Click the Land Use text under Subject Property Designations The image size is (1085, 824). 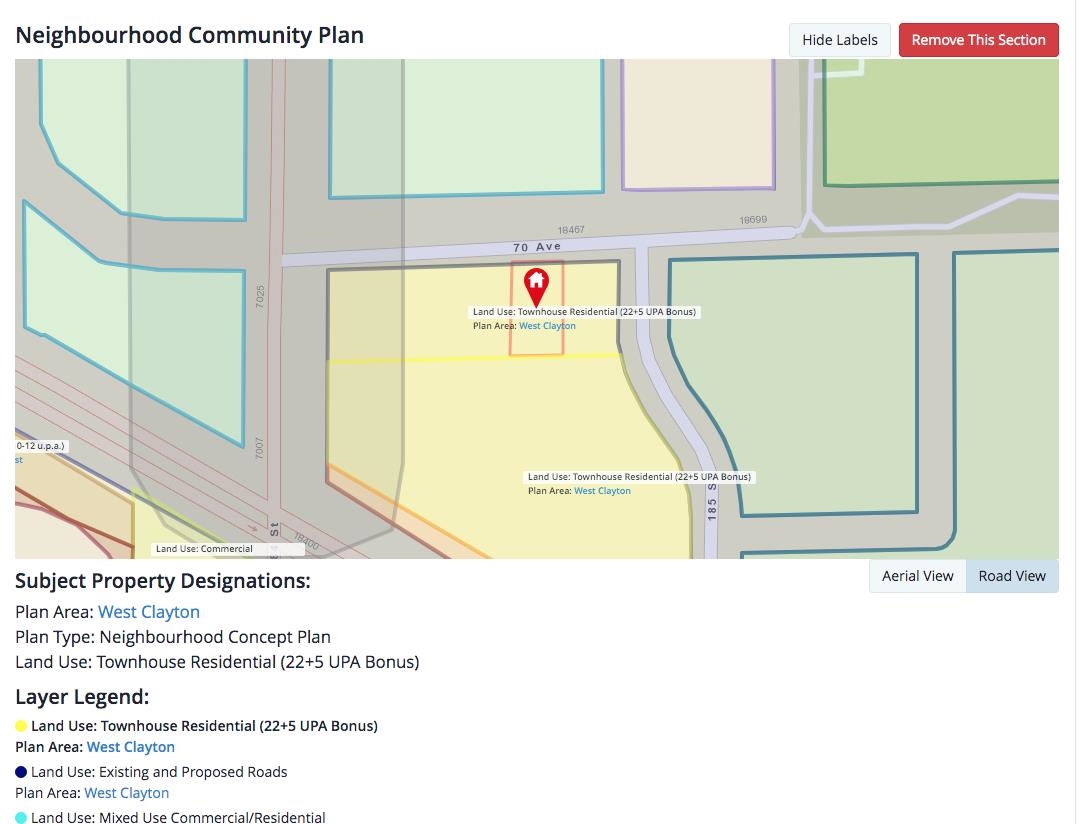pos(217,662)
